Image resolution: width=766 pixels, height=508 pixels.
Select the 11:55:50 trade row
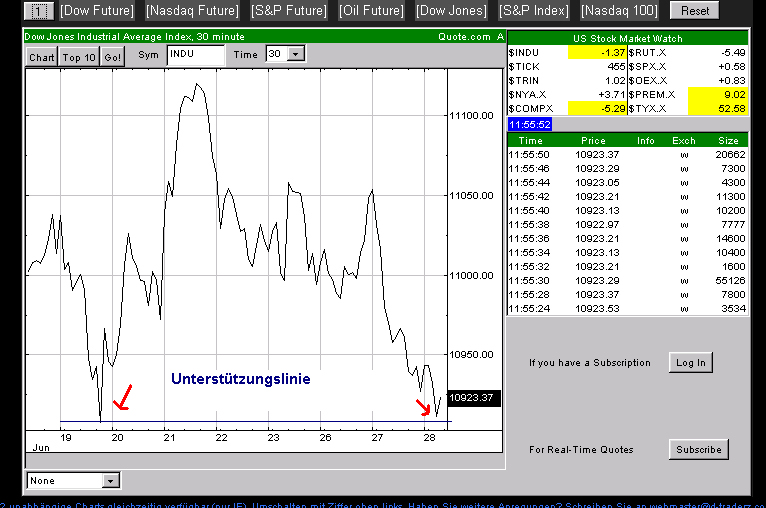627,155
